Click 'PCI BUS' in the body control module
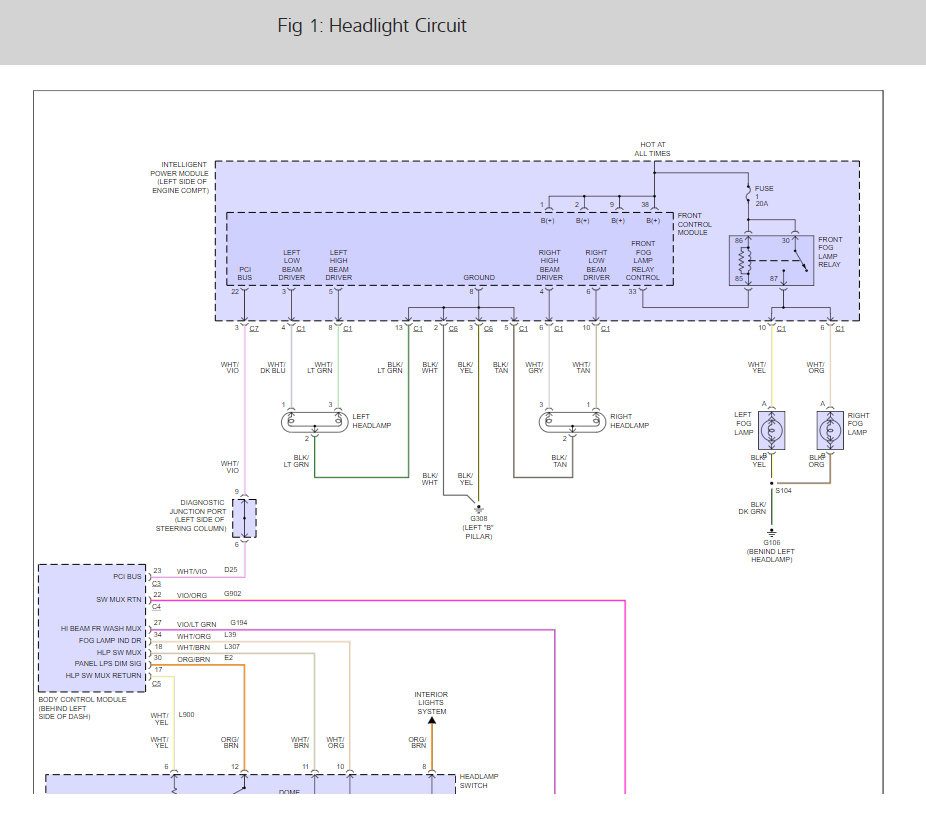The image size is (926, 825). click(x=128, y=576)
